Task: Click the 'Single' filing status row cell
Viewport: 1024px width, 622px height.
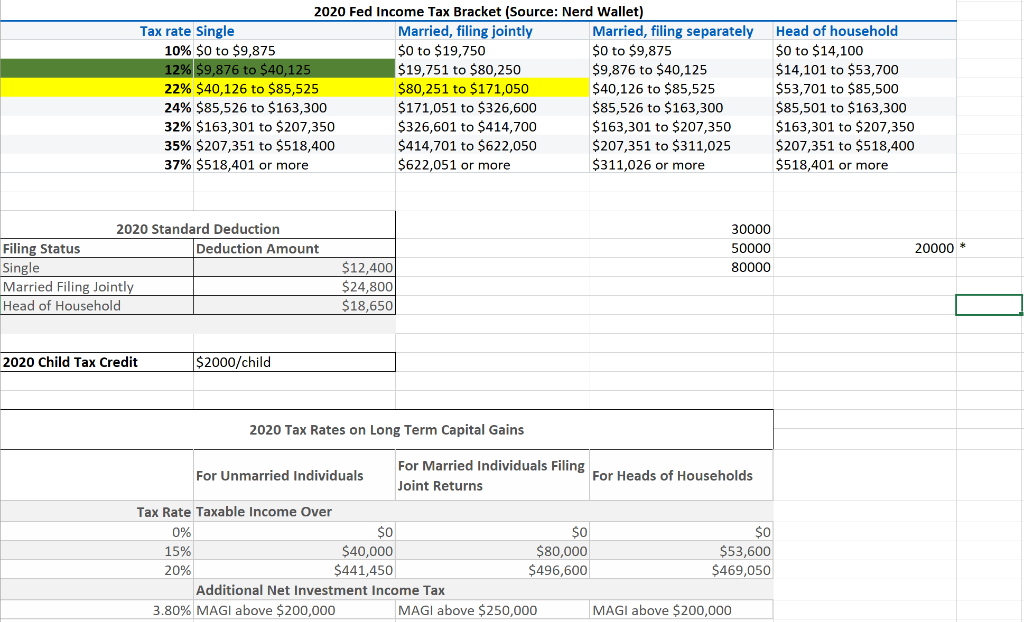Action: 97,267
